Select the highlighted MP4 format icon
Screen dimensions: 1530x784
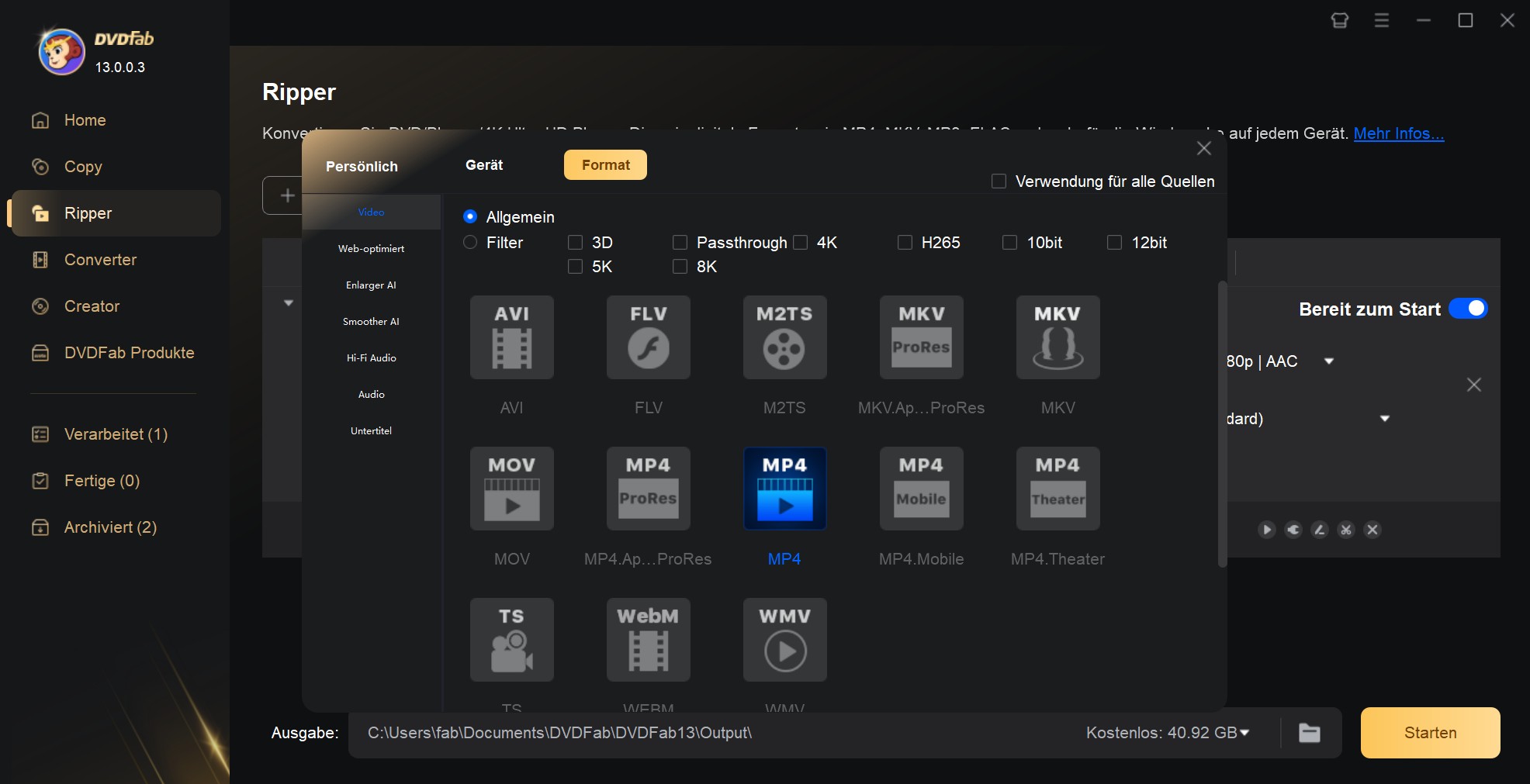point(785,489)
